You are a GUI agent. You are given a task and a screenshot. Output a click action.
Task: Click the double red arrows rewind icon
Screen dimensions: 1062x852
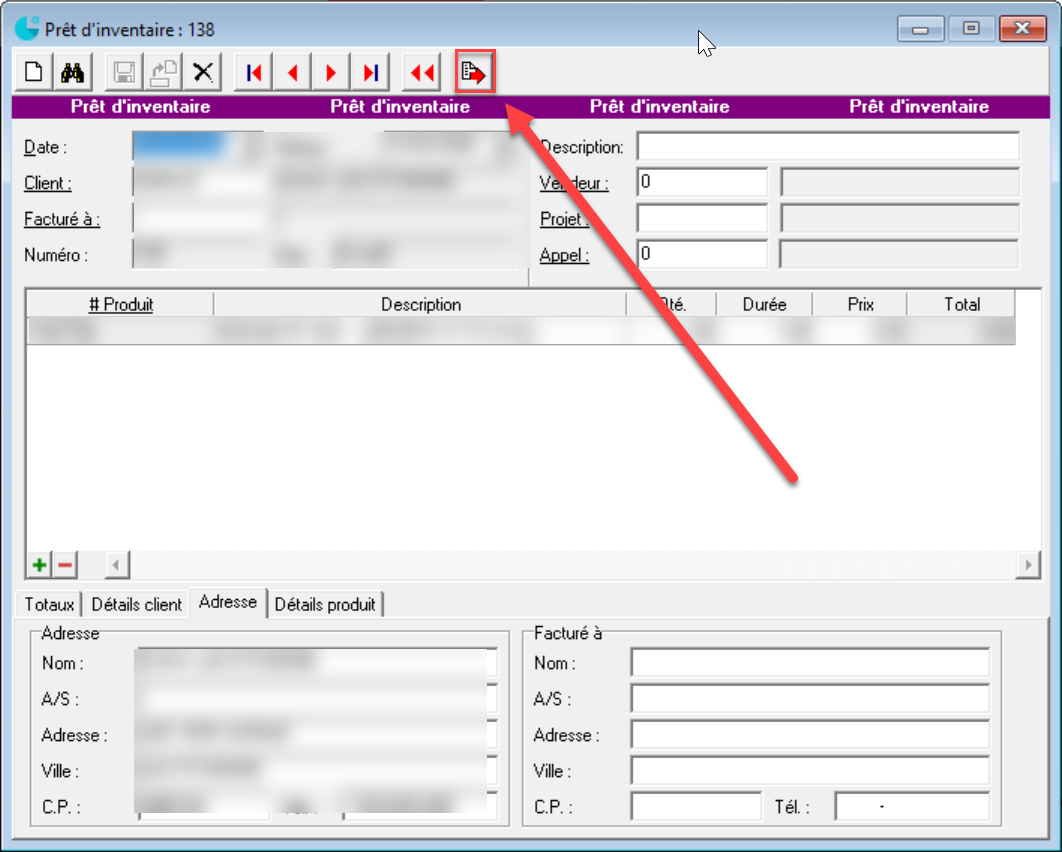tap(422, 73)
